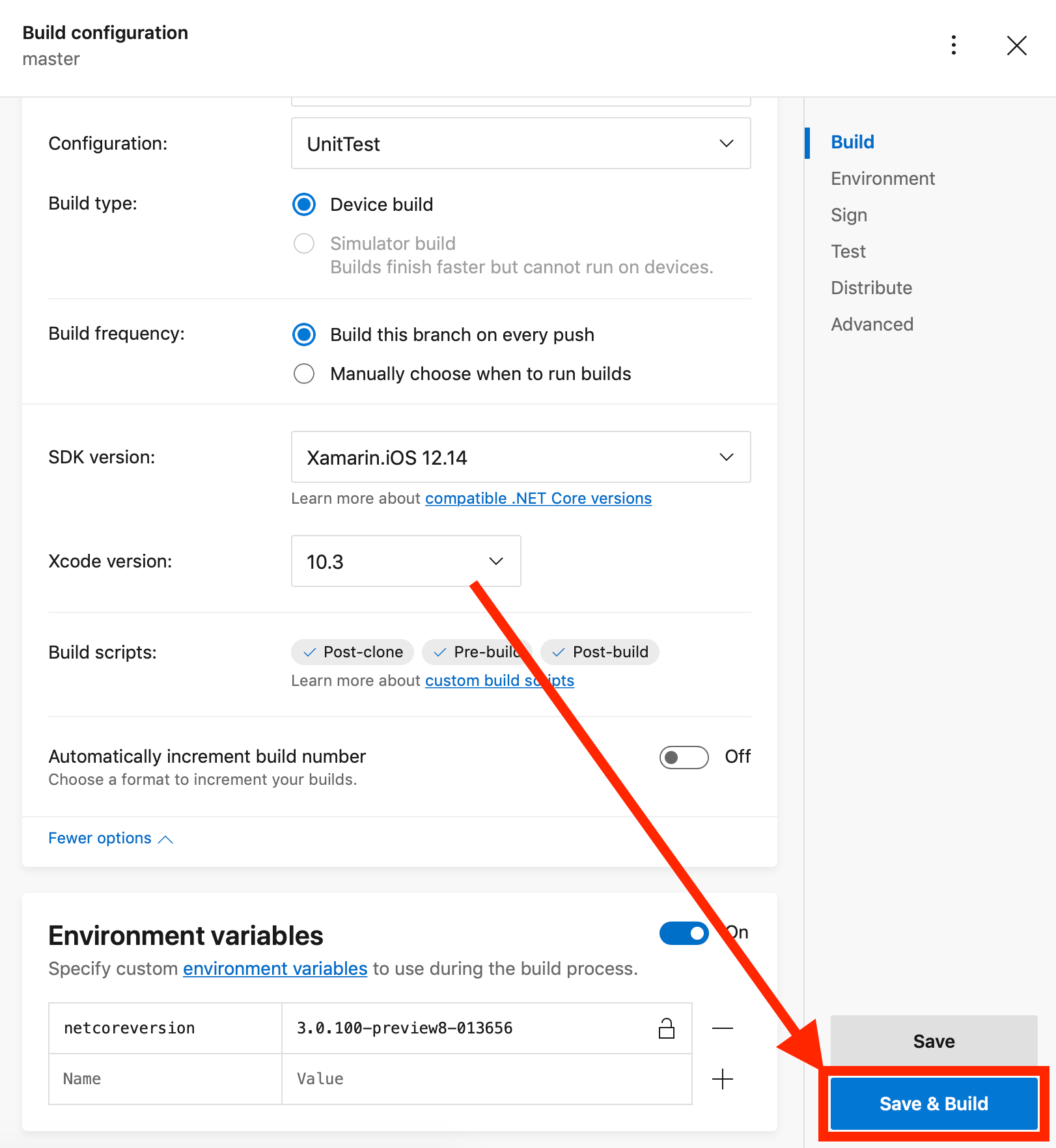The image size is (1056, 1148).
Task: Enable automatically increment build number
Action: (684, 757)
